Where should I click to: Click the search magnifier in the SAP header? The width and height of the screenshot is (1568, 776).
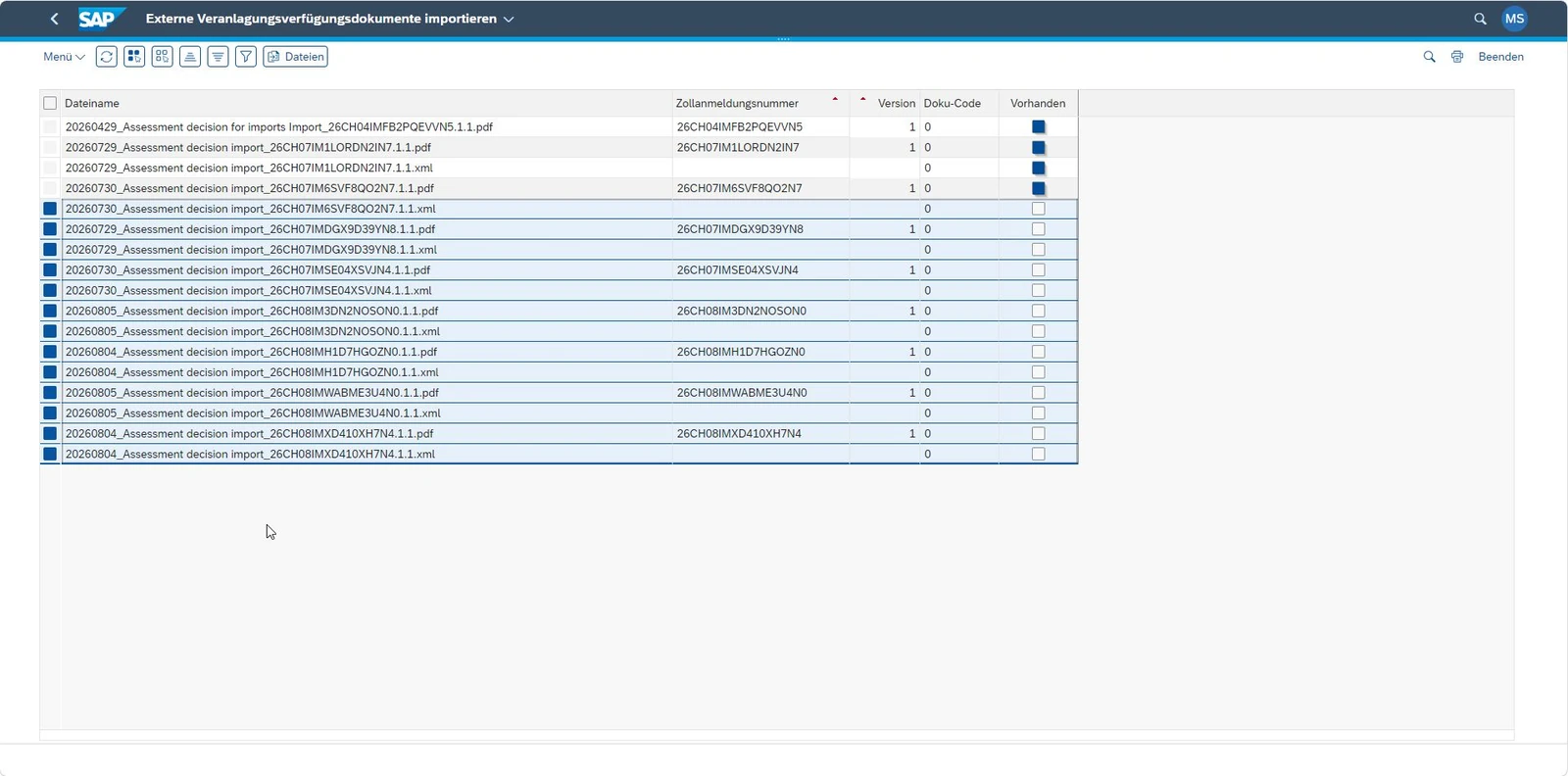(1480, 19)
